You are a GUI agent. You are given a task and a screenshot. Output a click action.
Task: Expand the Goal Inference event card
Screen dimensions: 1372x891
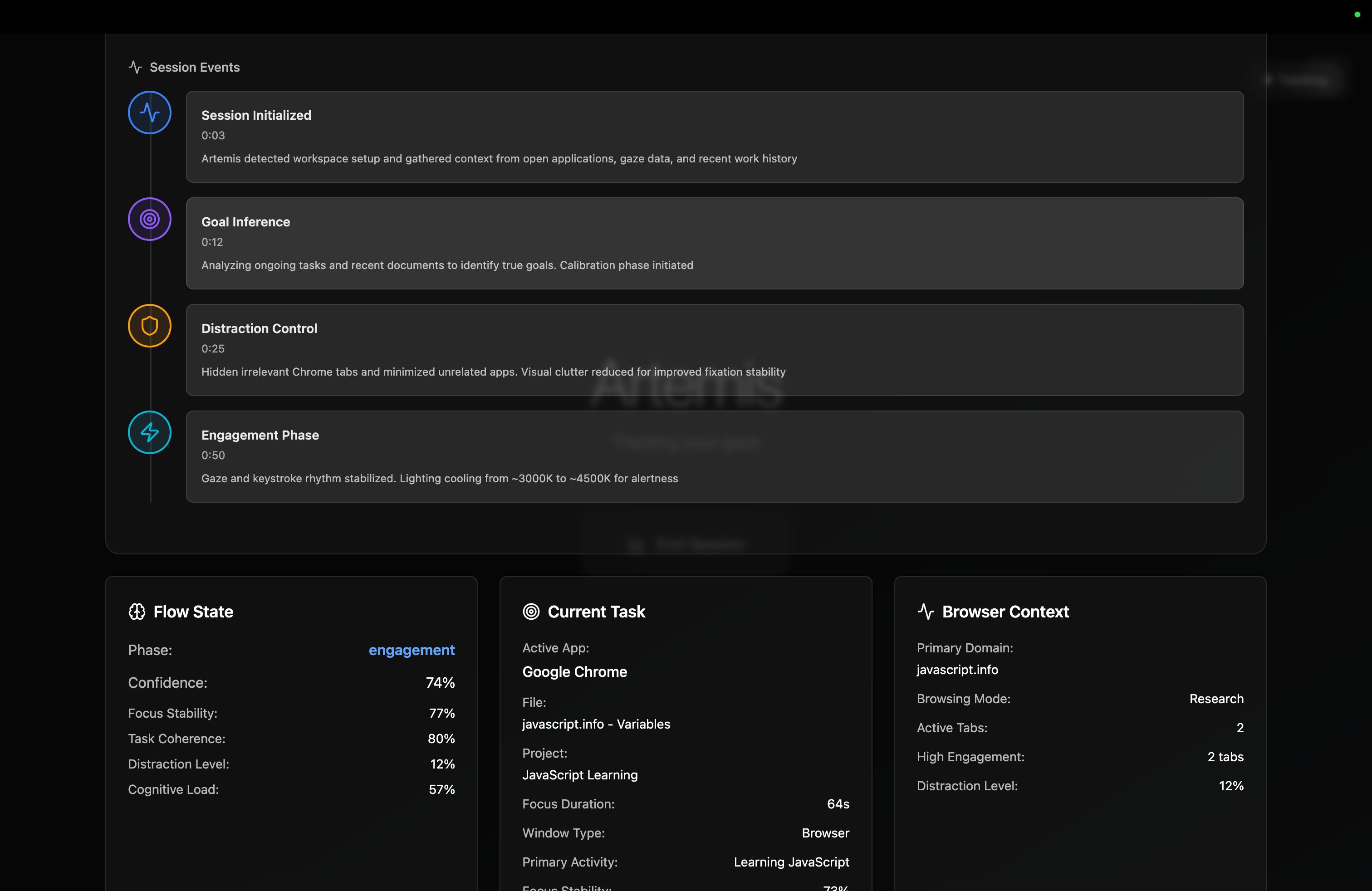[715, 244]
